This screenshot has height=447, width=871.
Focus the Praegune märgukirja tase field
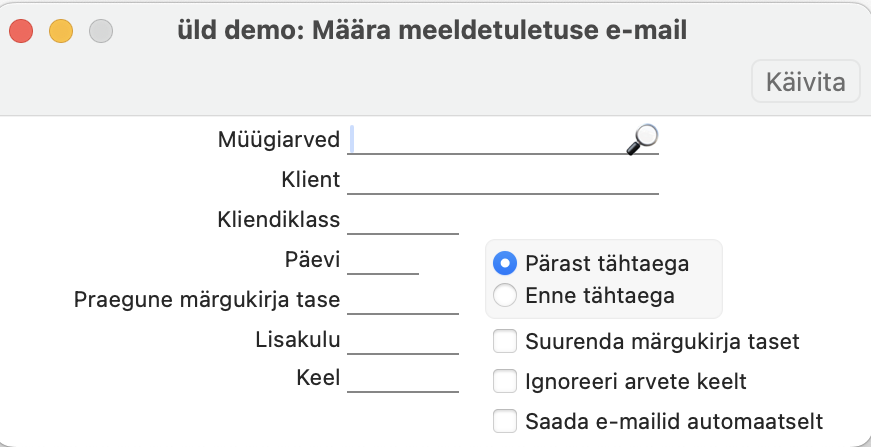pyautogui.click(x=402, y=300)
